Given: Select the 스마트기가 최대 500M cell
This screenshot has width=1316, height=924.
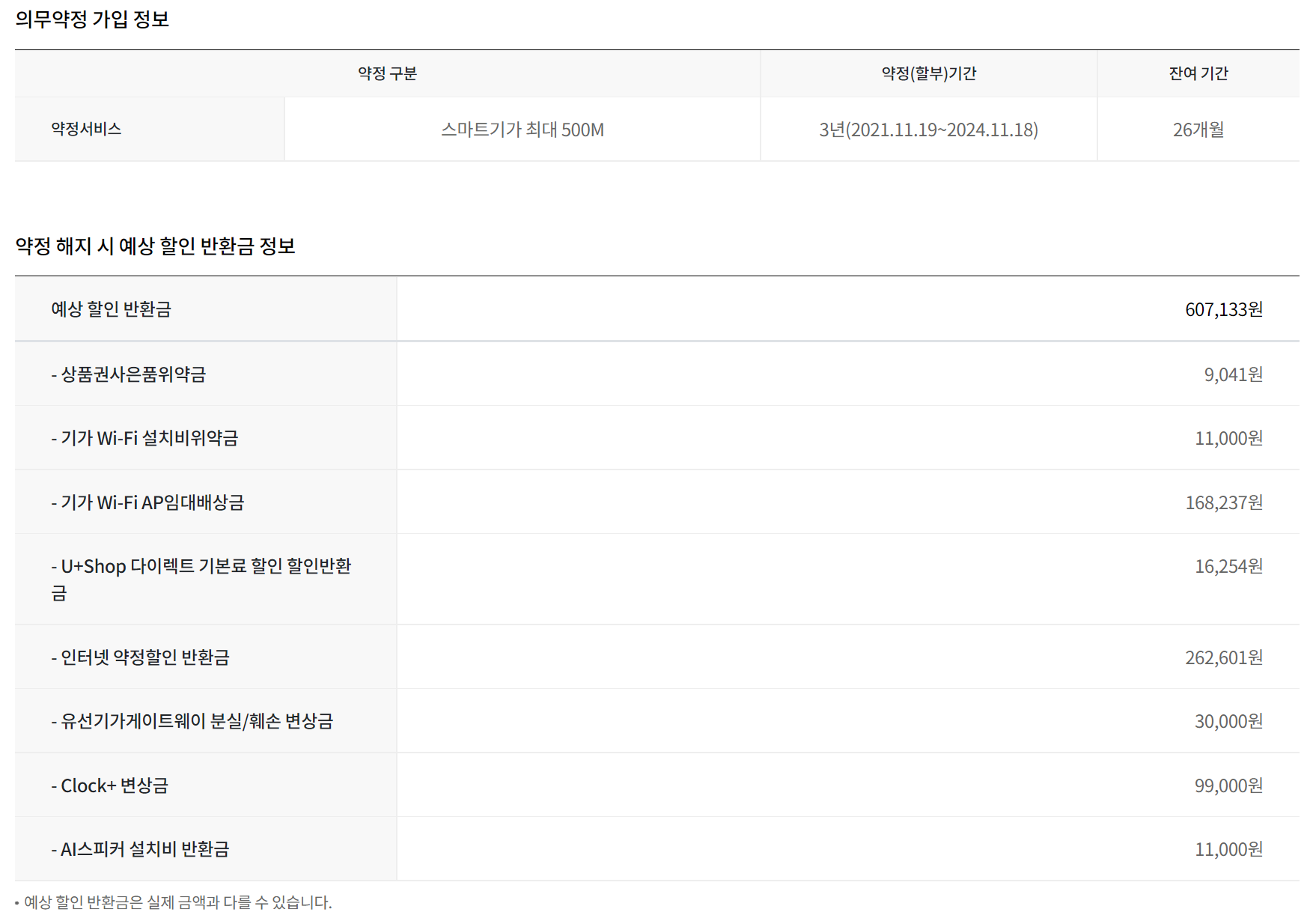Looking at the screenshot, I should pyautogui.click(x=522, y=130).
